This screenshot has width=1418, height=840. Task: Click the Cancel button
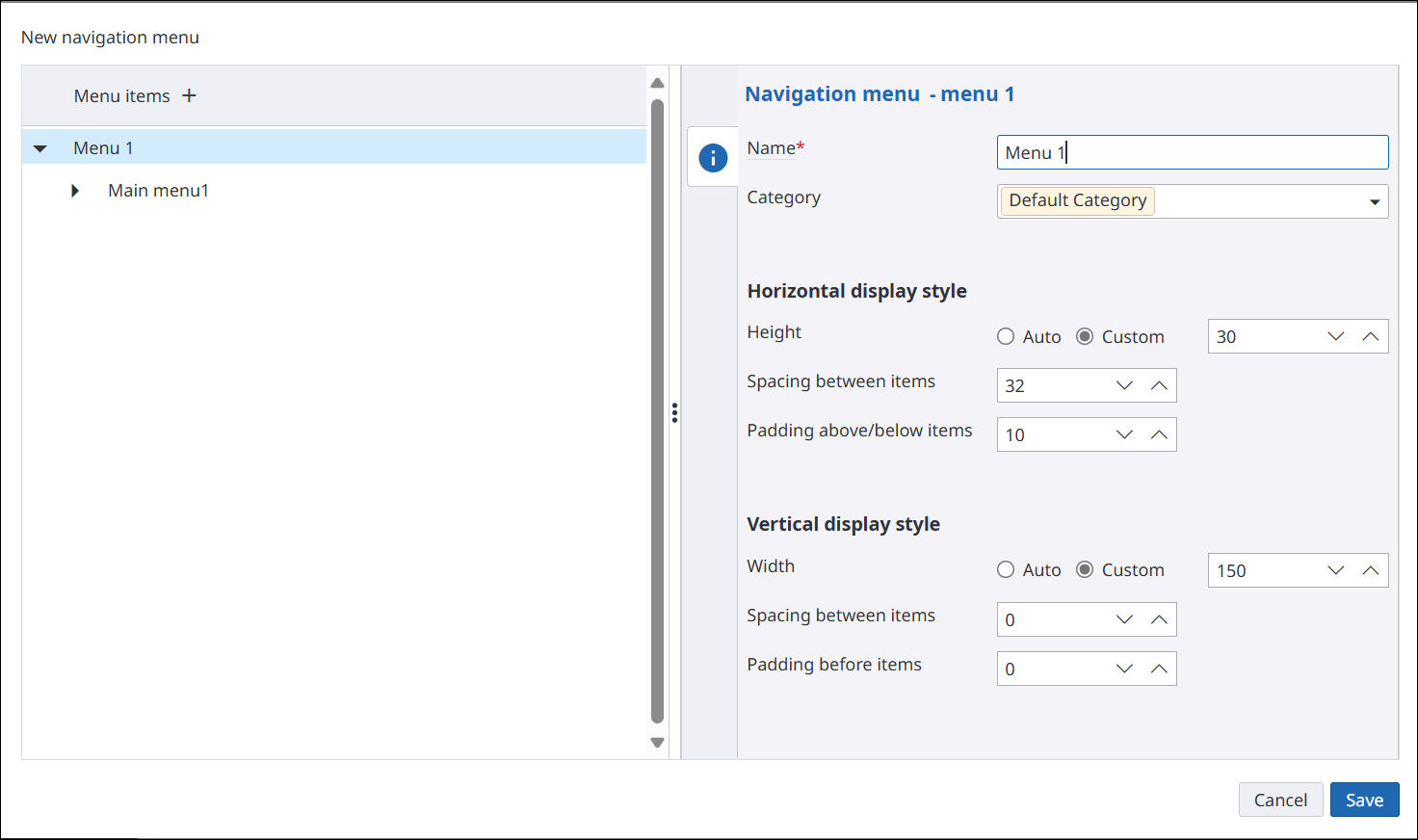pyautogui.click(x=1280, y=800)
